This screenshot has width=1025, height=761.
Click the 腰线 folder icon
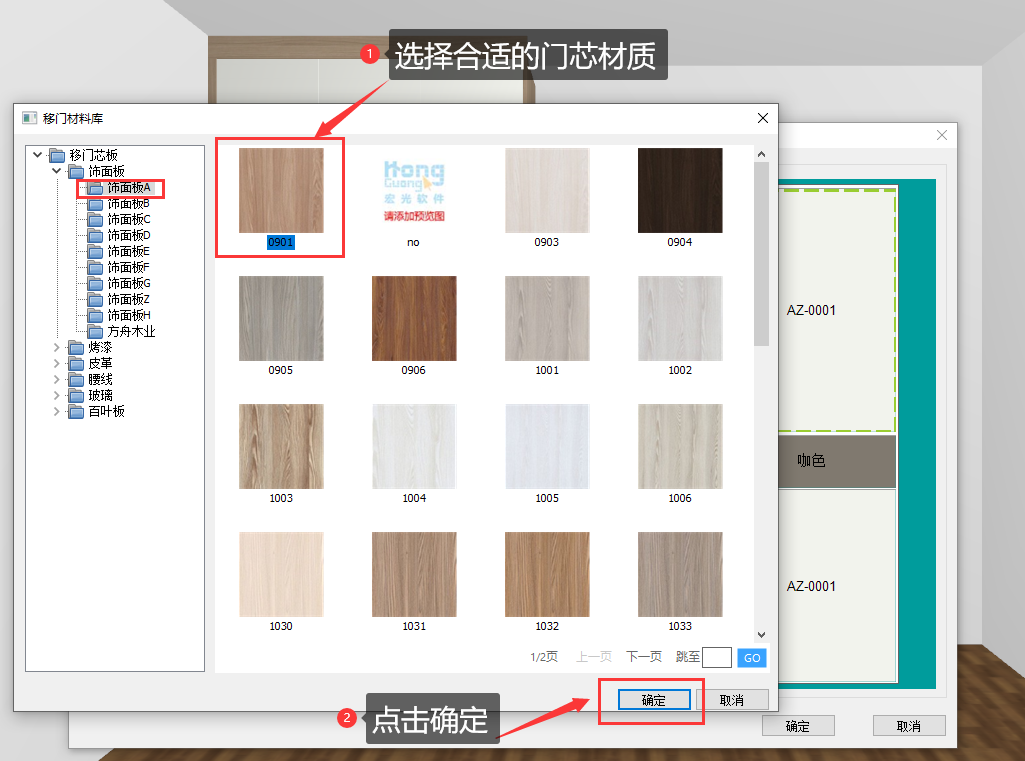click(76, 379)
